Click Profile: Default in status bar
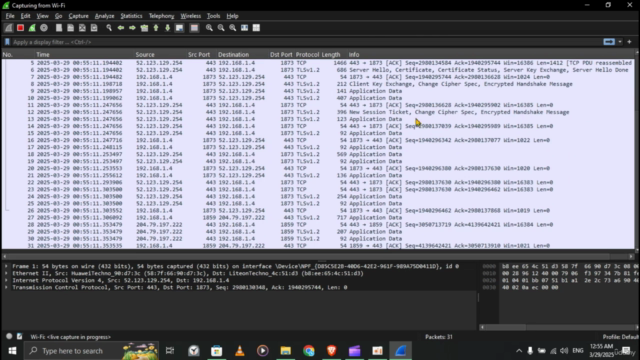 tap(620, 337)
